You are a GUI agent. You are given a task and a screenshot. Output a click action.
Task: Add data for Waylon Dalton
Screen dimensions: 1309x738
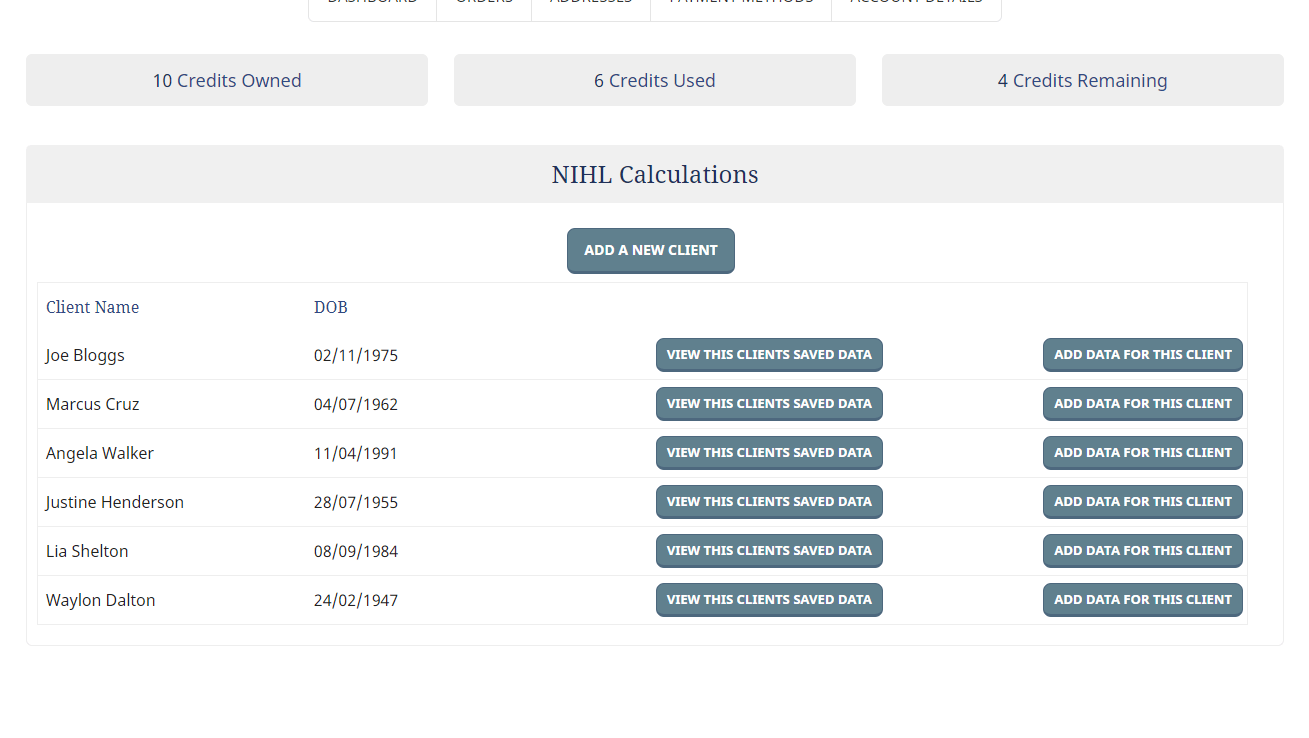point(1142,600)
